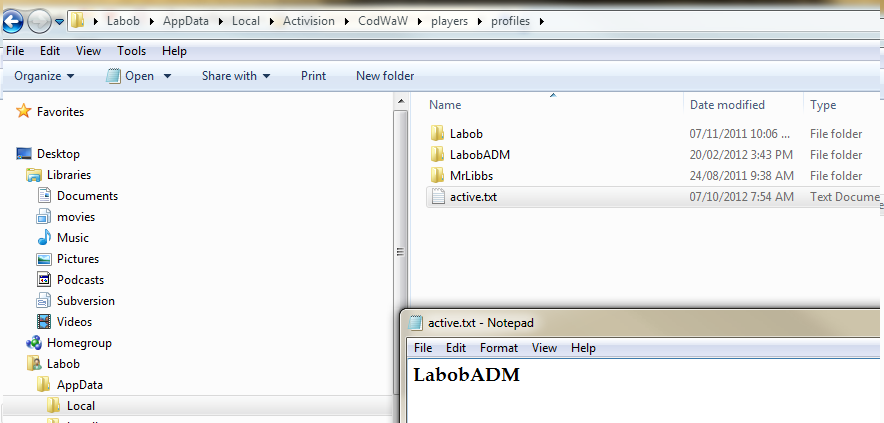Sort files by Date modified column
Image resolution: width=884 pixels, height=423 pixels.
click(727, 105)
